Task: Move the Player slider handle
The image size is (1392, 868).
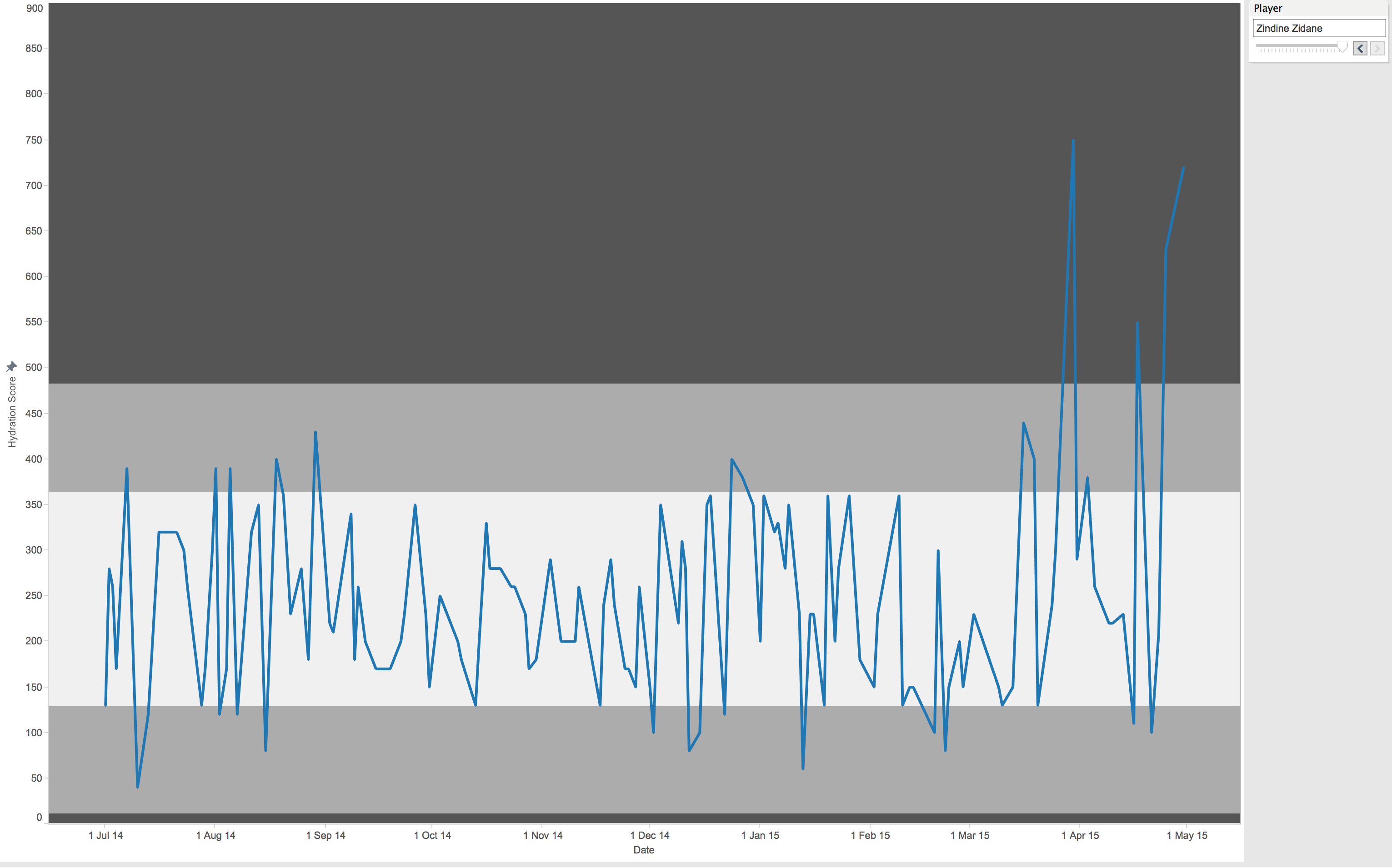Action: pos(1342,46)
